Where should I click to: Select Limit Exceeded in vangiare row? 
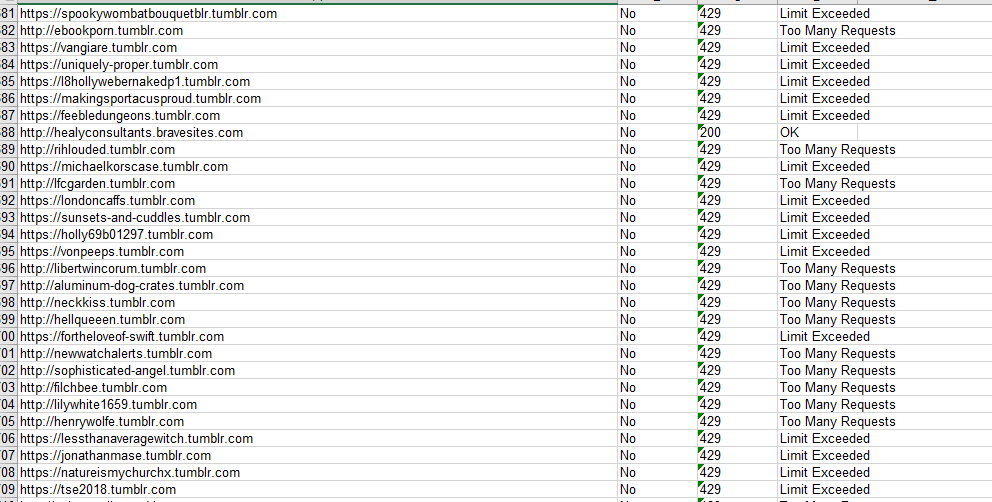point(825,47)
